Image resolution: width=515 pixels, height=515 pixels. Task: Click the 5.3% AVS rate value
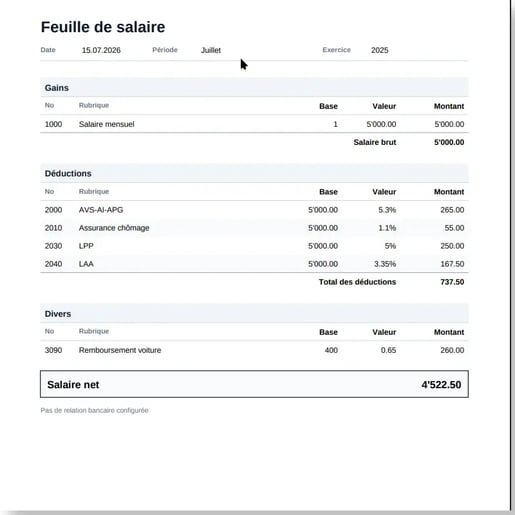387,210
